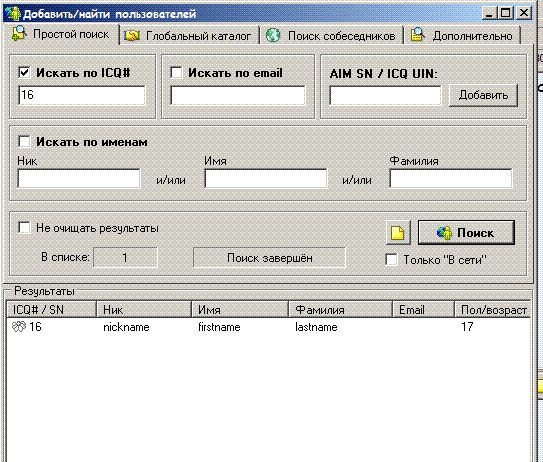The width and height of the screenshot is (543, 462).
Task: Check Не очищать результаты option
Action: tap(24, 228)
